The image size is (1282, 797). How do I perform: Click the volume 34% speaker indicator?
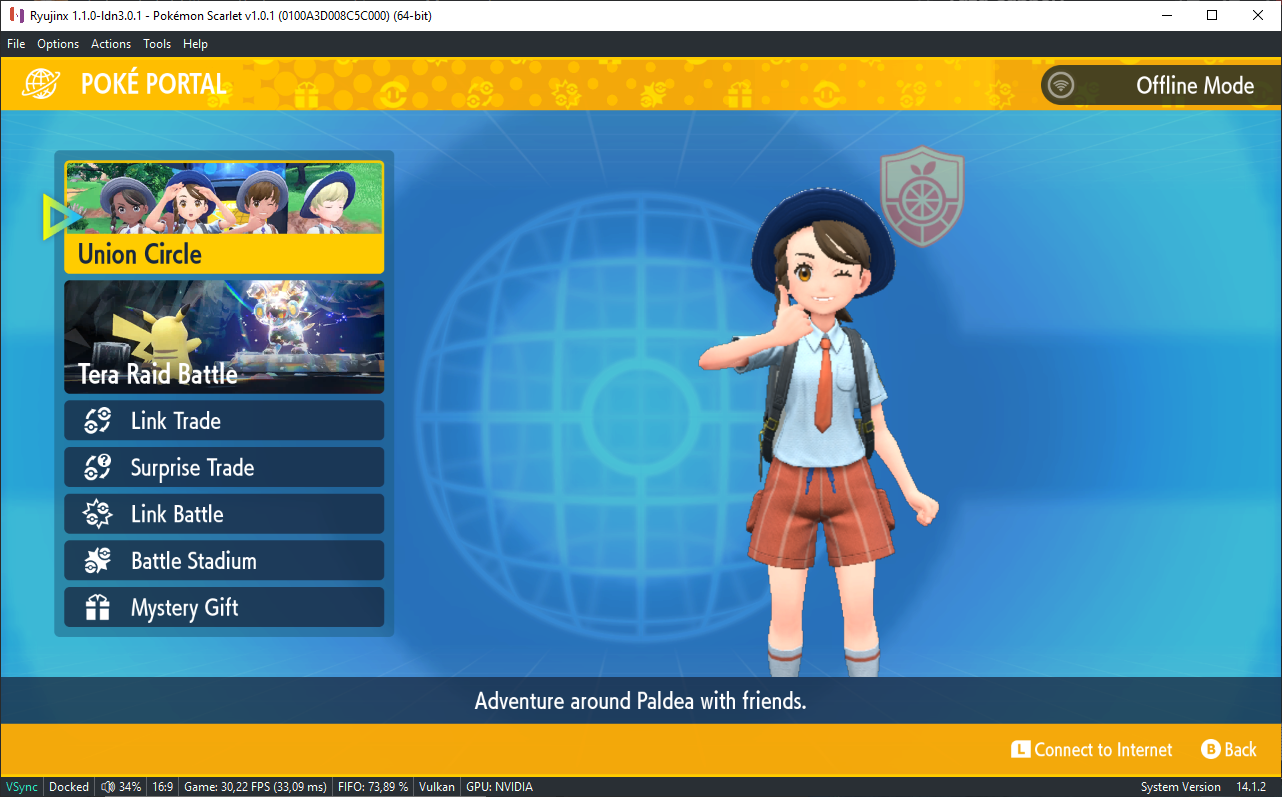click(121, 787)
